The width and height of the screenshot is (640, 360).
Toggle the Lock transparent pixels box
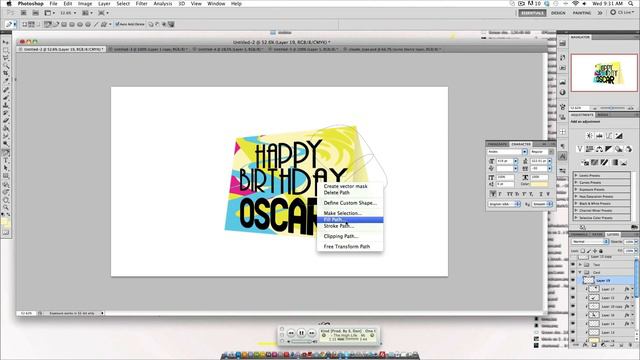click(583, 251)
